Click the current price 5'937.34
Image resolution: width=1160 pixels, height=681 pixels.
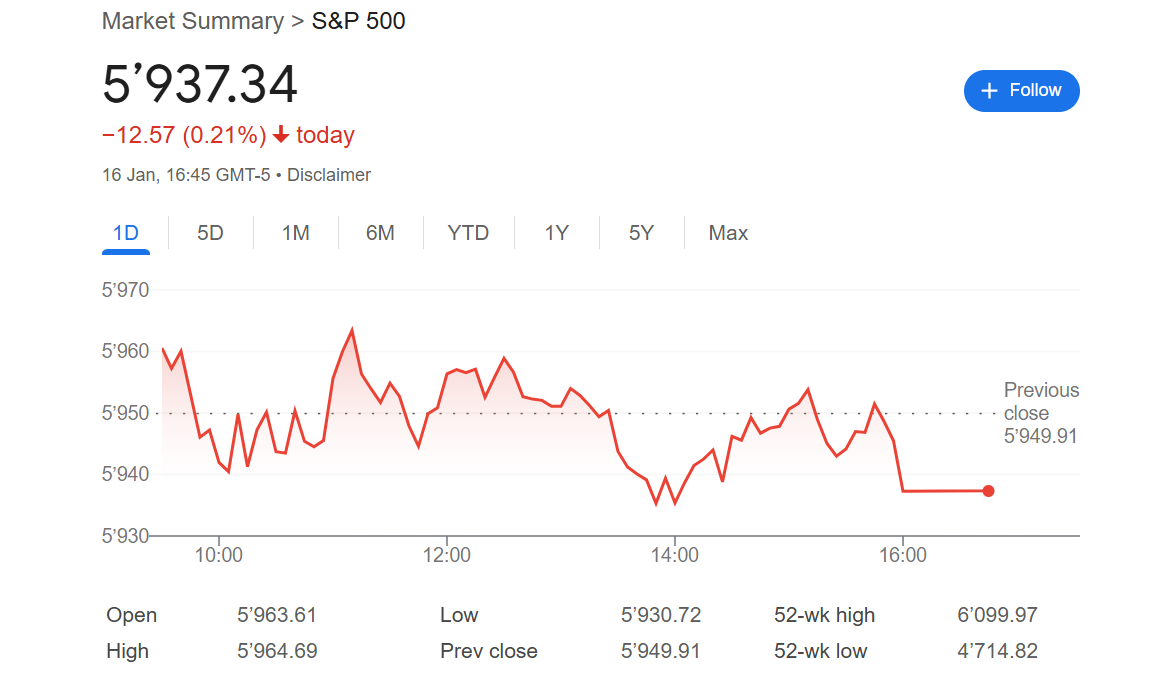point(200,85)
